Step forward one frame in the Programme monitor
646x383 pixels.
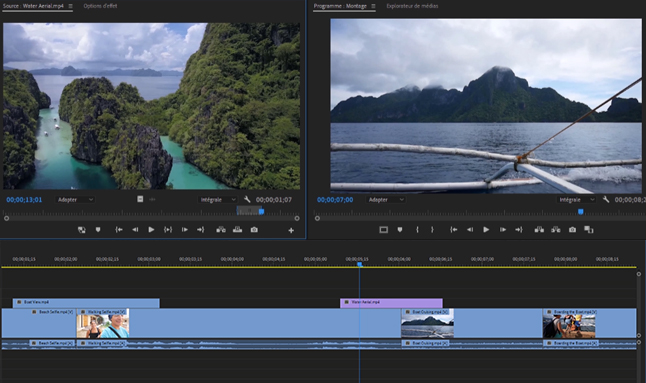tap(503, 230)
